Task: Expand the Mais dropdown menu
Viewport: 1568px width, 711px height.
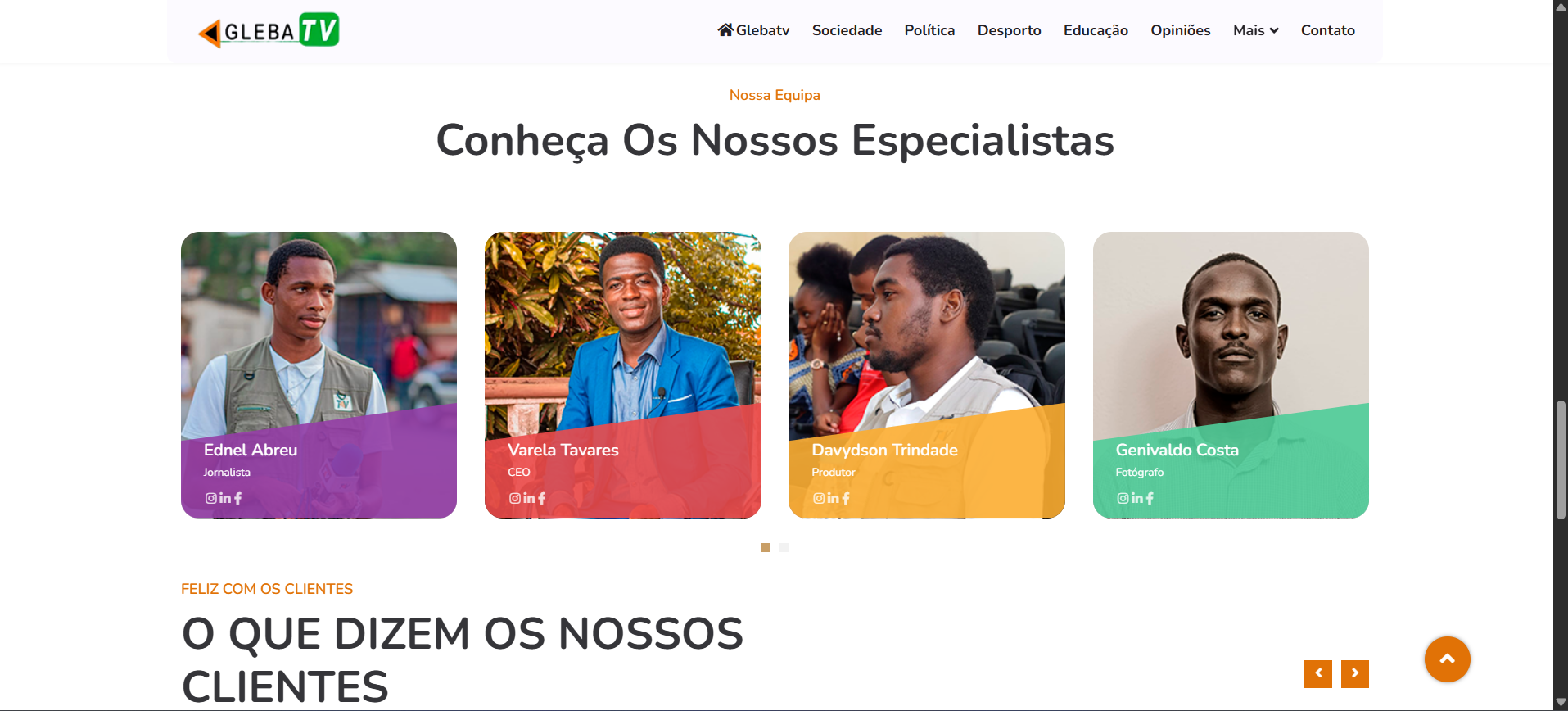Action: point(1255,30)
